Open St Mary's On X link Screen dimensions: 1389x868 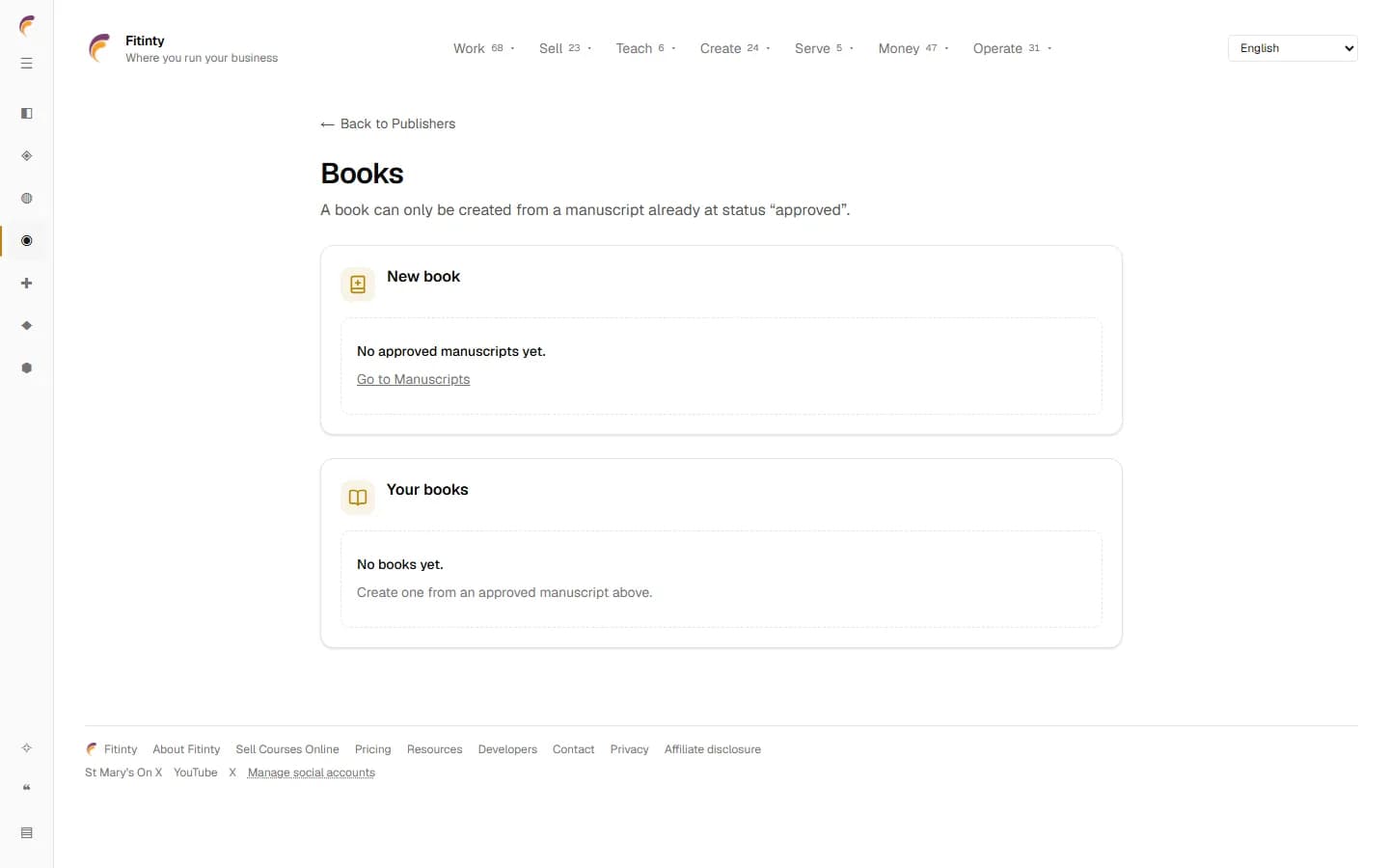(123, 773)
